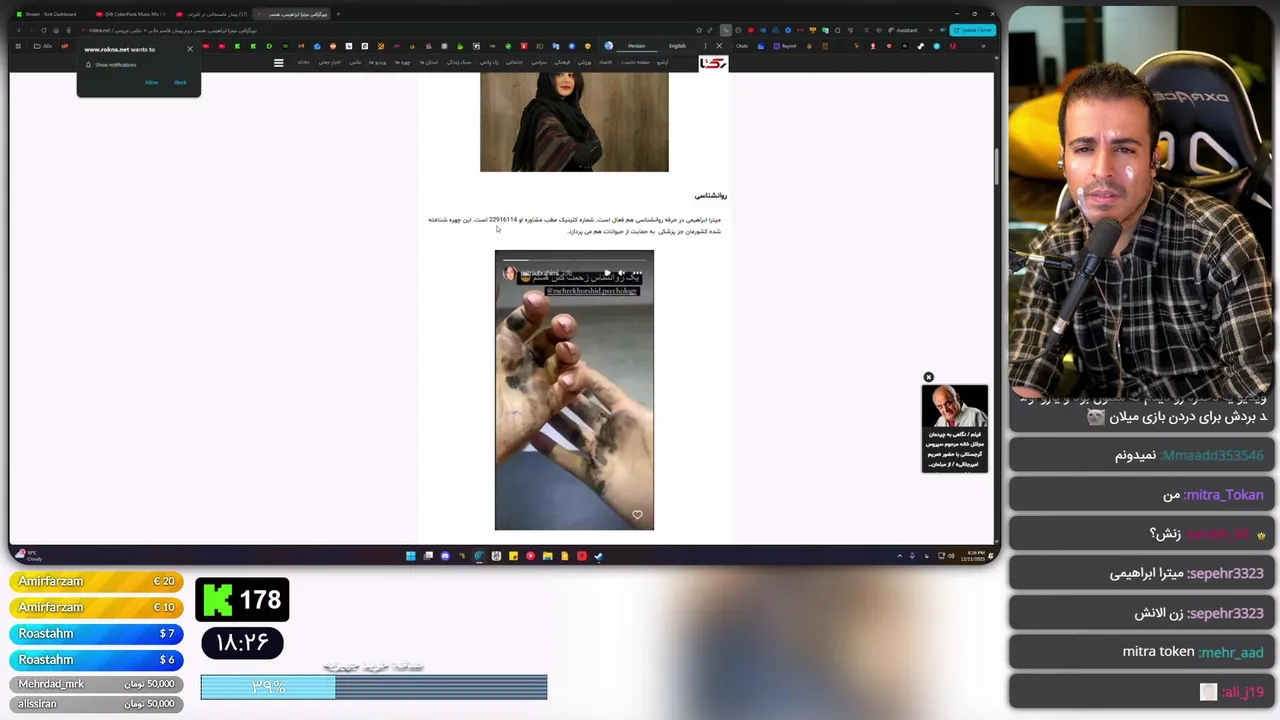Click chat username mitra_Tokan
1280x720 pixels.
[1224, 495]
